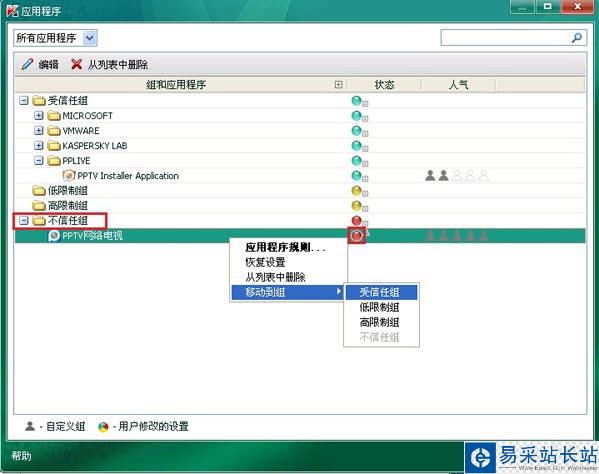Screen dimensions: 599x474
Task: Collapse the 不信任组 tree node
Action: click(x=24, y=220)
